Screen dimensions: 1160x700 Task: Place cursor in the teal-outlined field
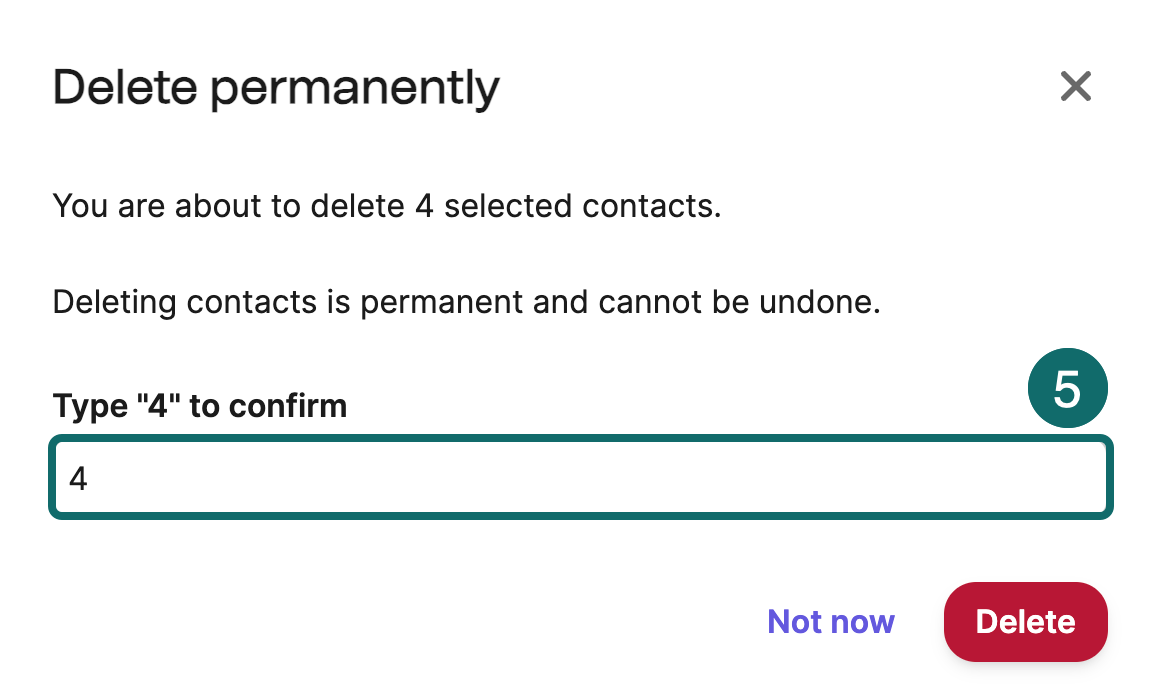click(580, 478)
